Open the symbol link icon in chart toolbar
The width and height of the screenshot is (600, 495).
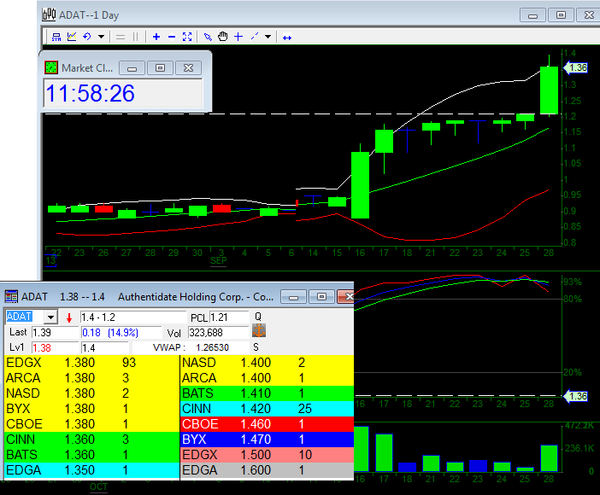point(57,37)
